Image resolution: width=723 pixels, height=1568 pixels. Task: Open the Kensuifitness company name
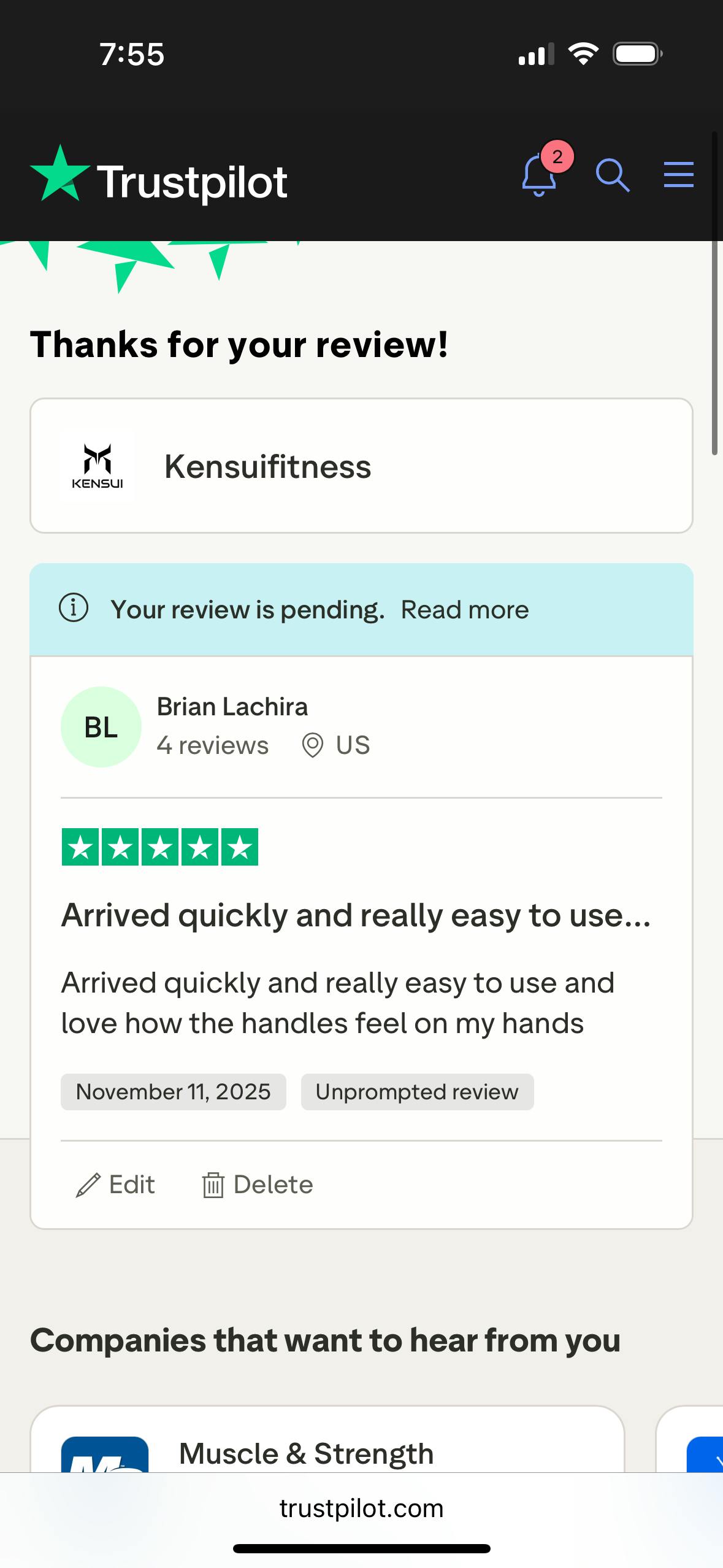pos(267,466)
